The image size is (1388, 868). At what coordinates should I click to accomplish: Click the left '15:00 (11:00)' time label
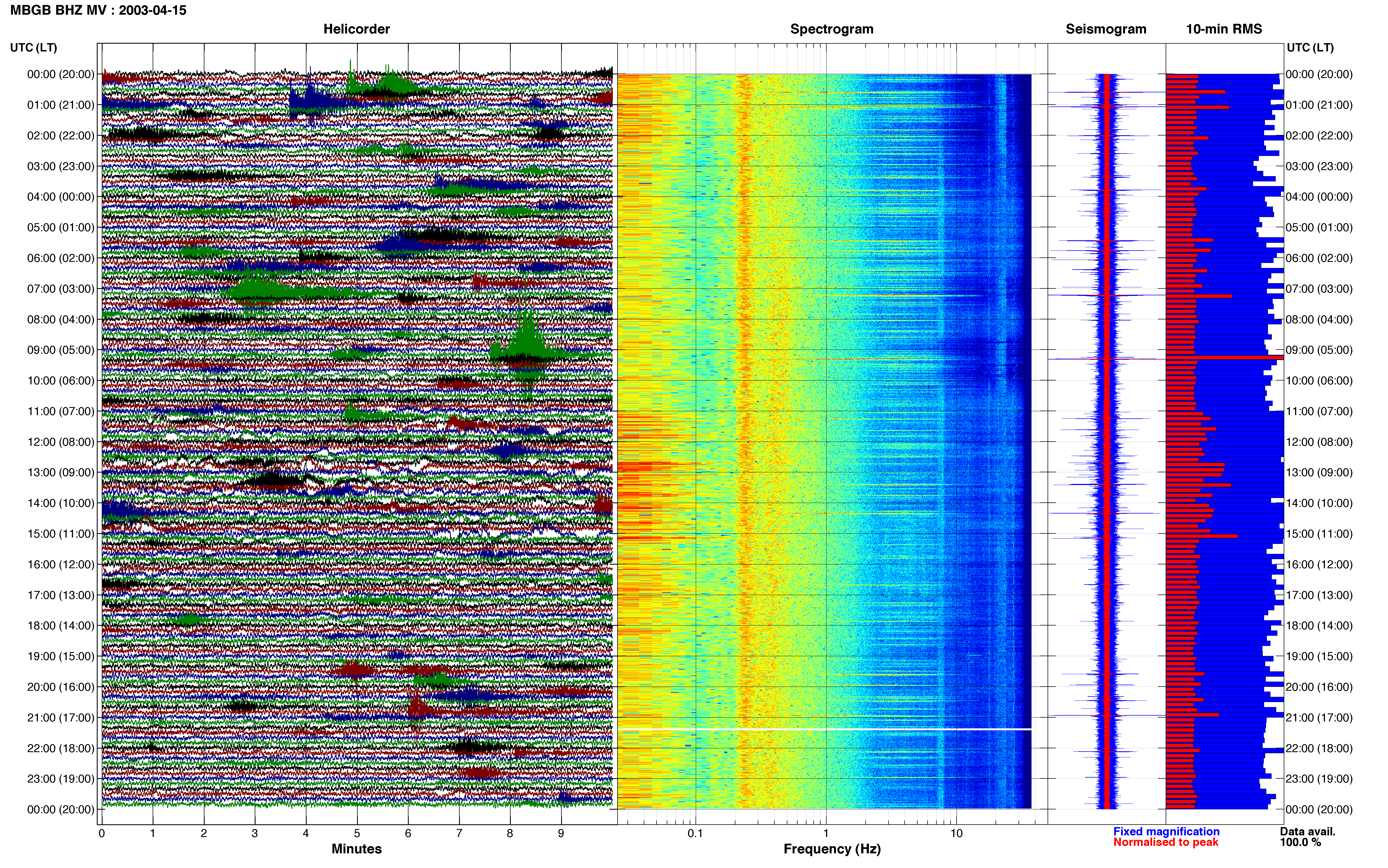[x=61, y=534]
